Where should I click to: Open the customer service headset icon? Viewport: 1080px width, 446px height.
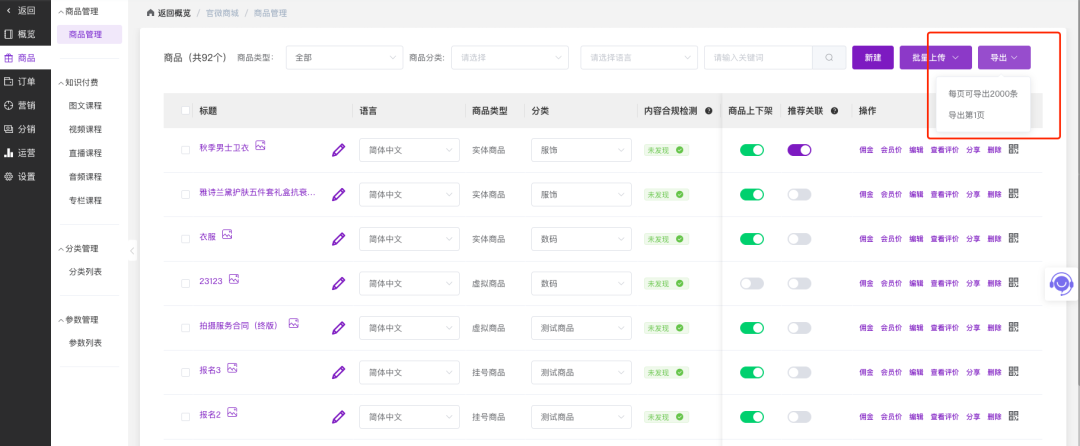(1060, 283)
